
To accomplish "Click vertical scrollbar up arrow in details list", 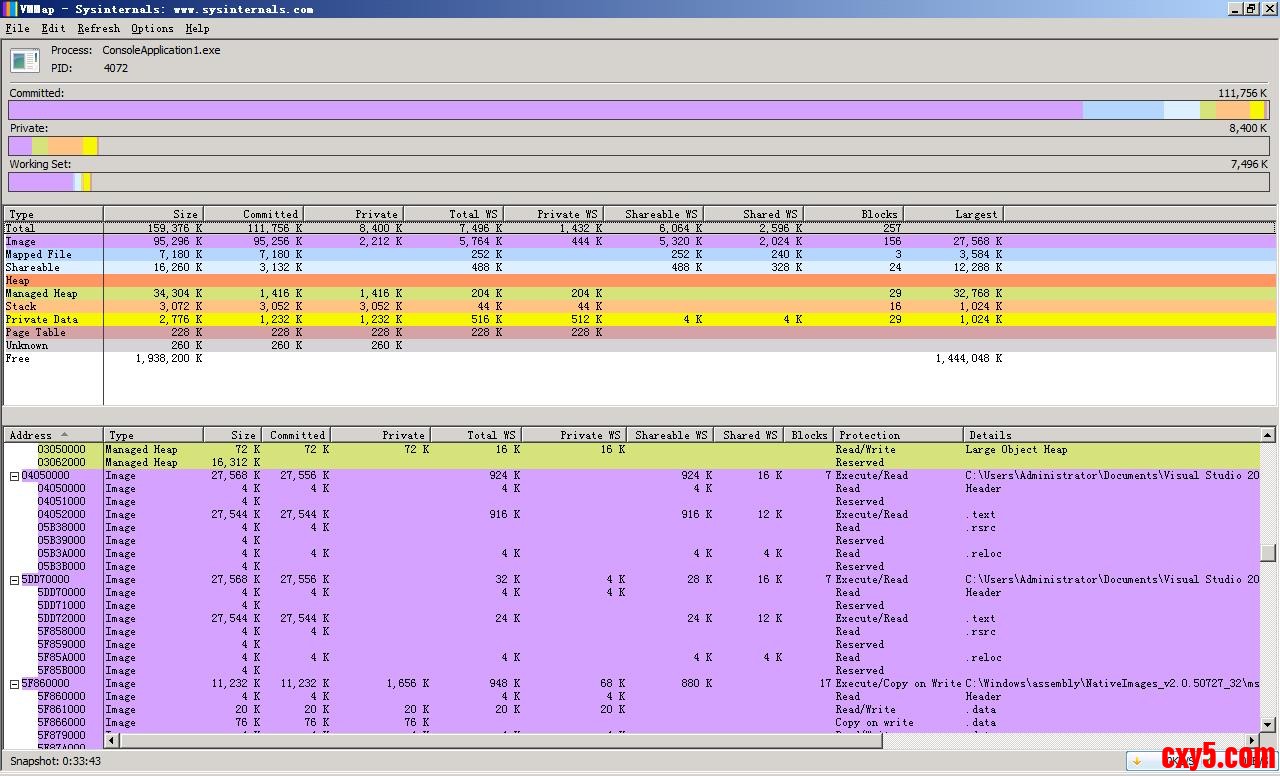I will [x=1268, y=435].
